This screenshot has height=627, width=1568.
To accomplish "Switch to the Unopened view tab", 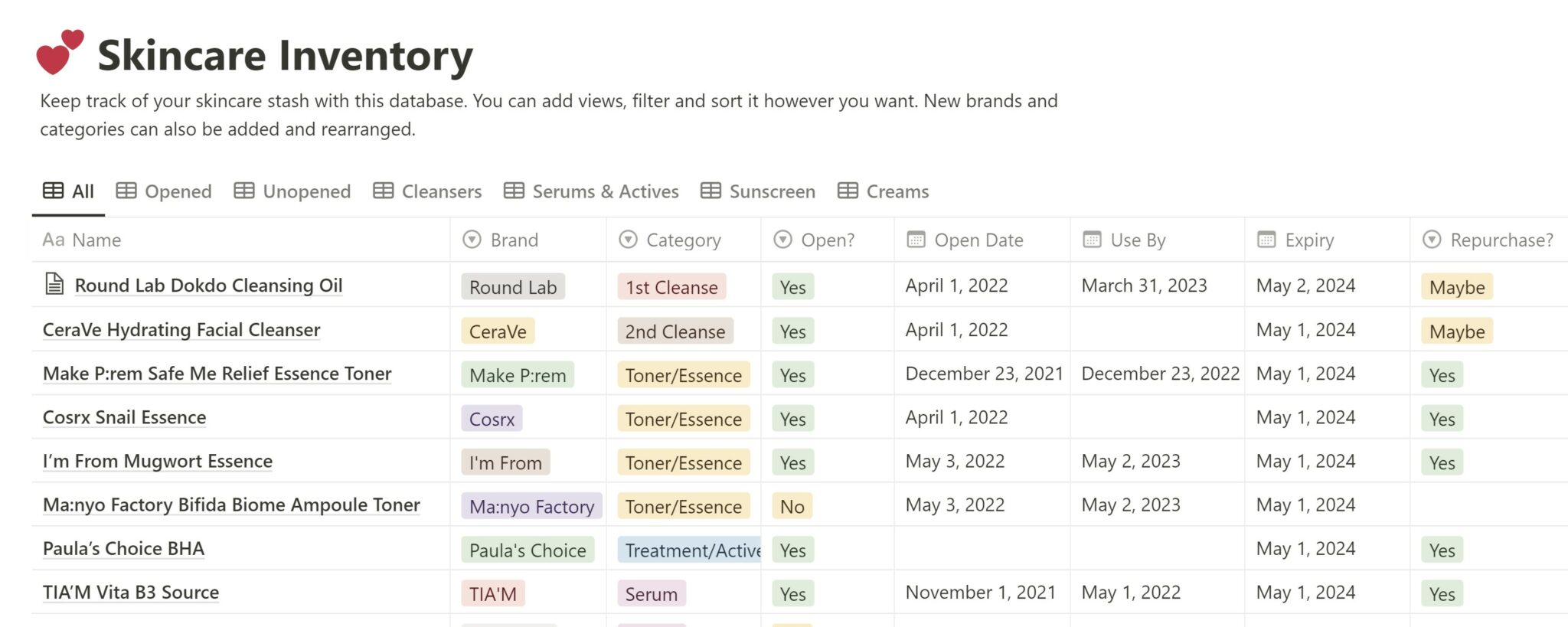I will [306, 191].
